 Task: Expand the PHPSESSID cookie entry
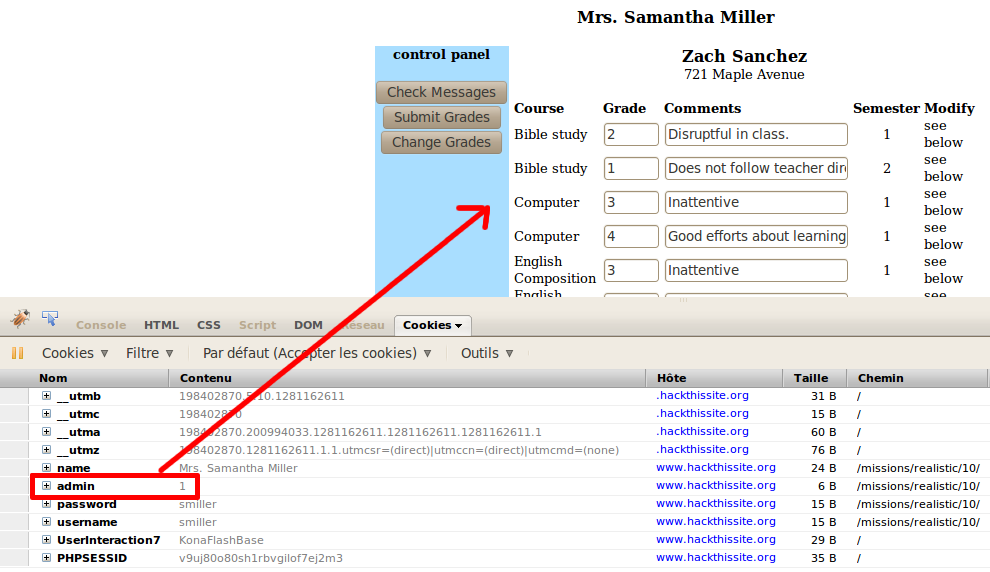click(46, 558)
